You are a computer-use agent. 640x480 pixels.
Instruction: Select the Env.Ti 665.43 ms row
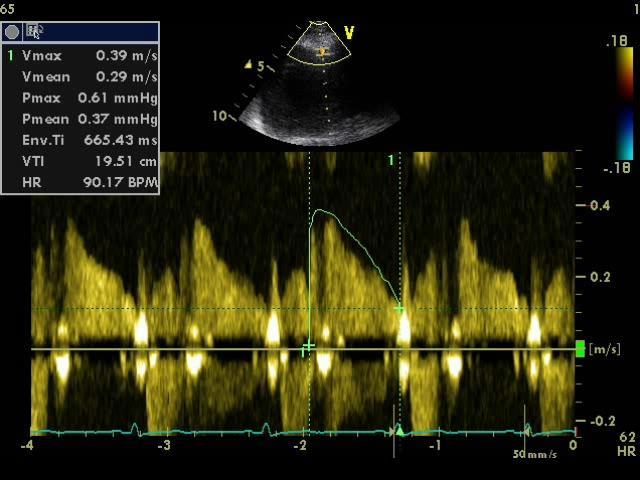point(80,140)
